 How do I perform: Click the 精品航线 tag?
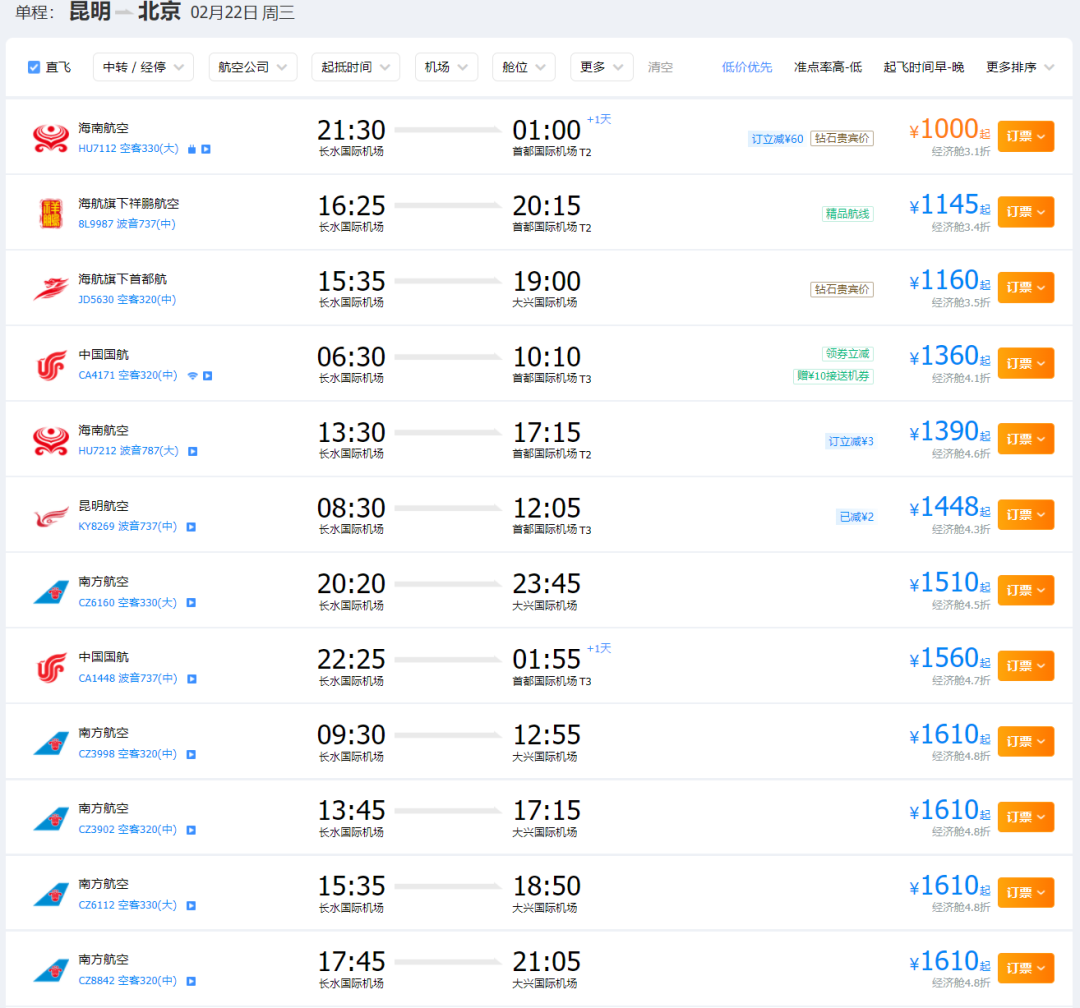pyautogui.click(x=847, y=214)
